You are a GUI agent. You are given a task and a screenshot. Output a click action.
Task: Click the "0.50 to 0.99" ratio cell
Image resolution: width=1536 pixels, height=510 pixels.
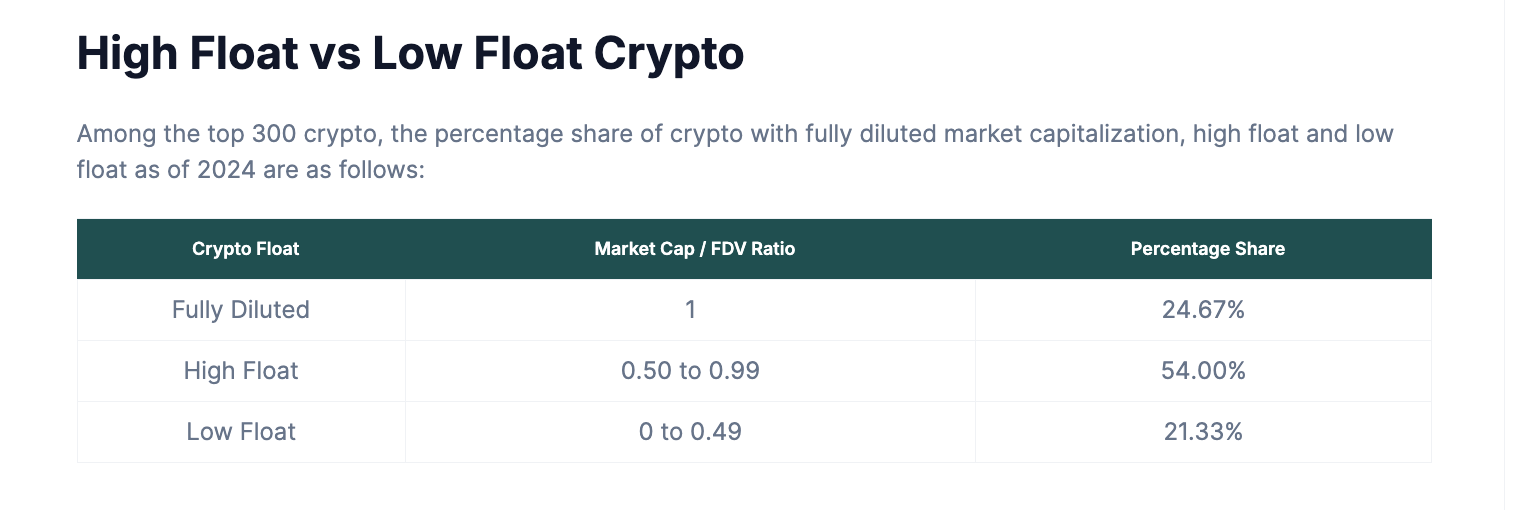[x=690, y=371]
